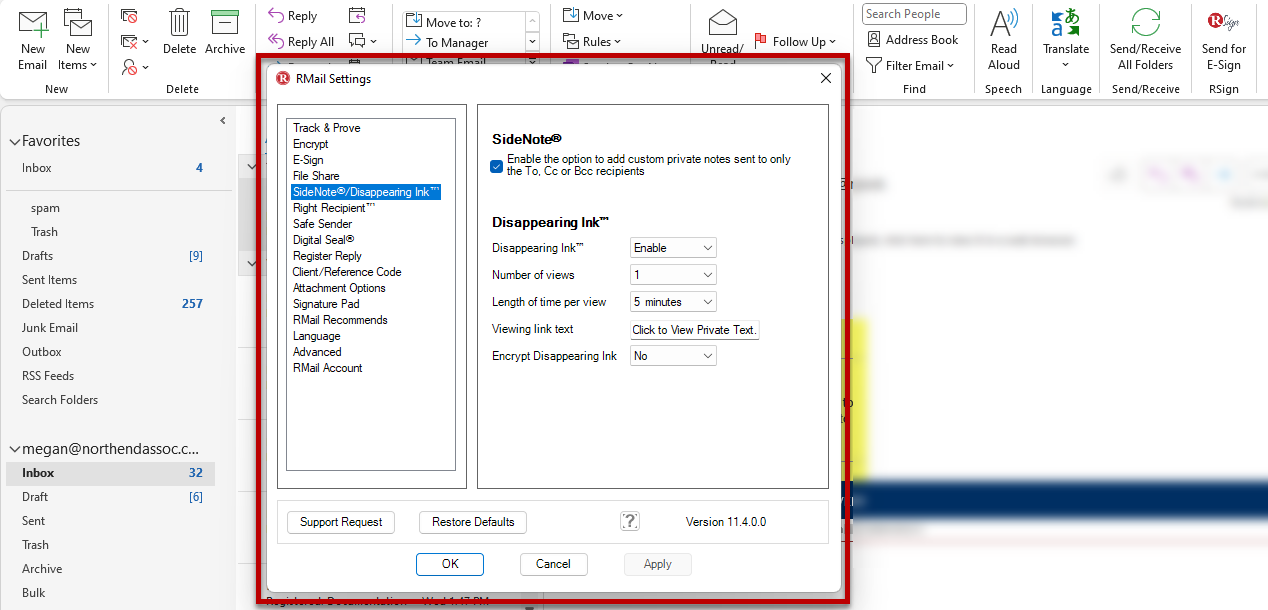
Task: Click the Viewing link text field
Action: [694, 330]
